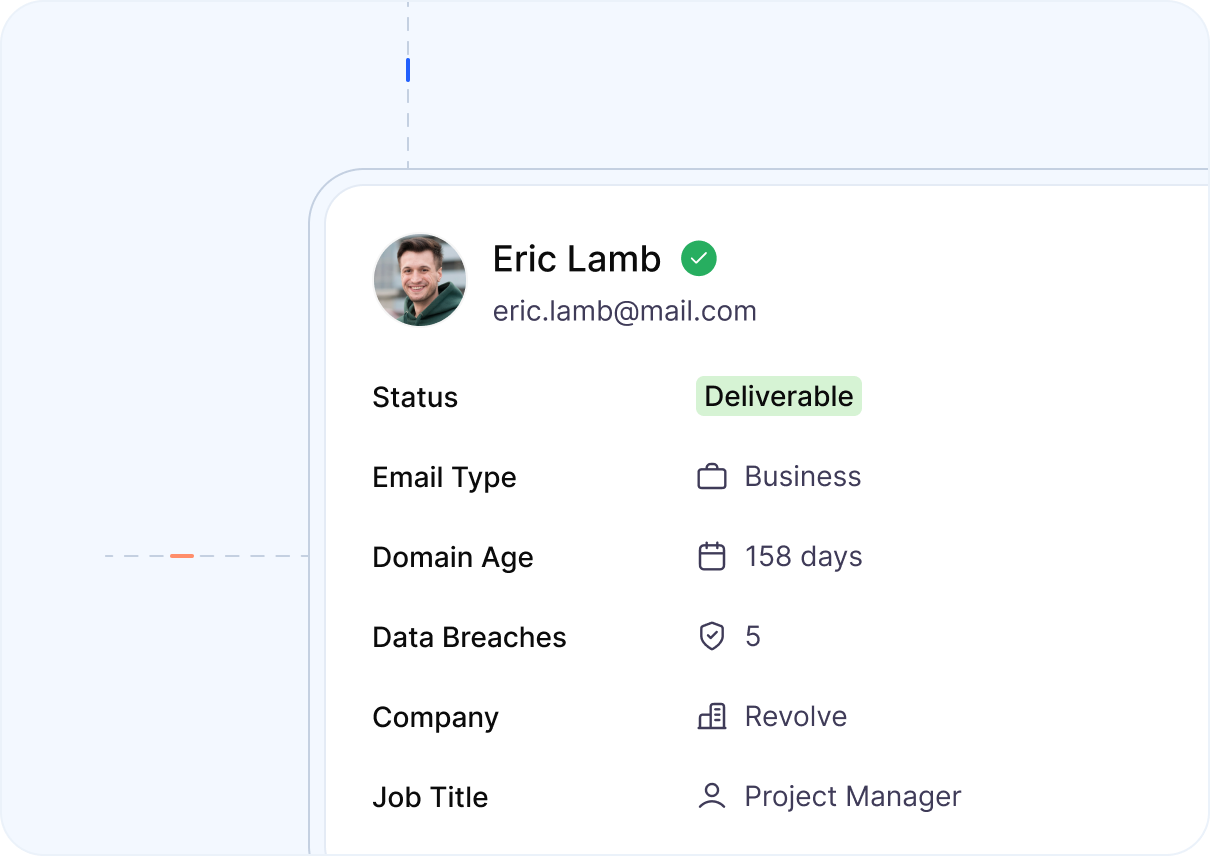Click the eric.lamb@mail.com email address
The image size is (1210, 856).
click(625, 311)
